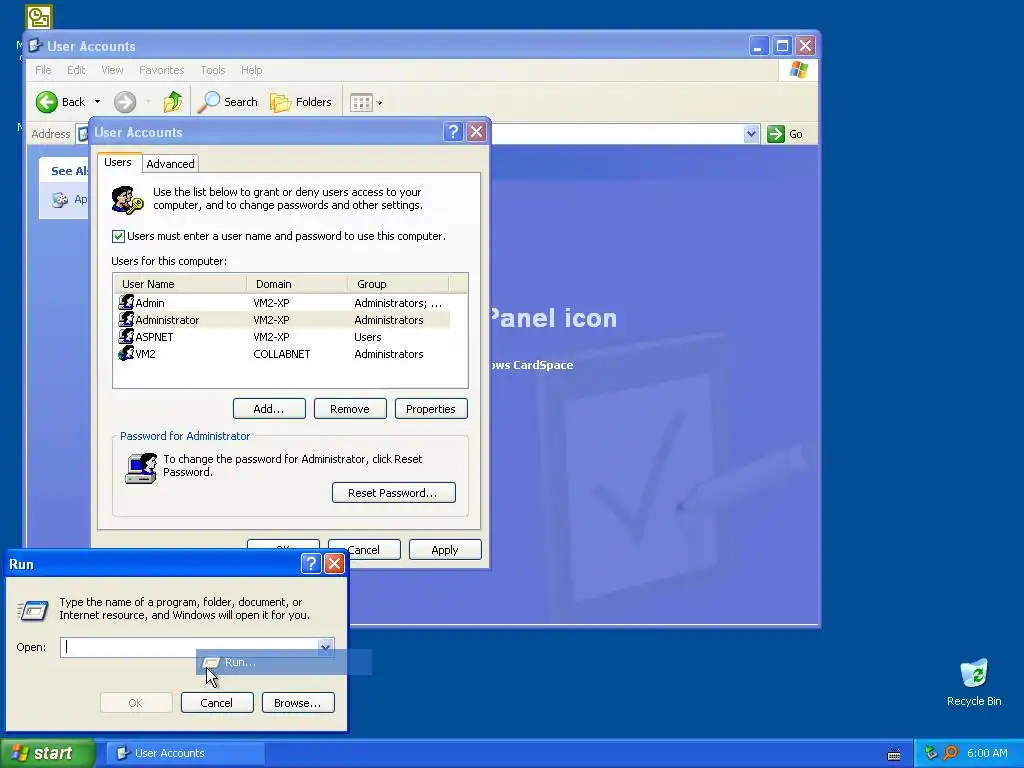Click the computer user password icon
1024x768 pixels.
141,468
